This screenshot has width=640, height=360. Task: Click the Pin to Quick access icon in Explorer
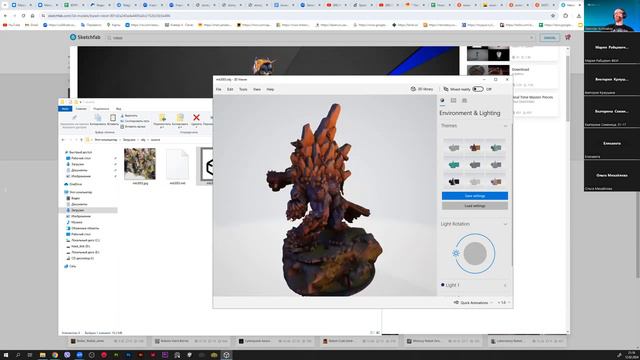[x=74, y=118]
